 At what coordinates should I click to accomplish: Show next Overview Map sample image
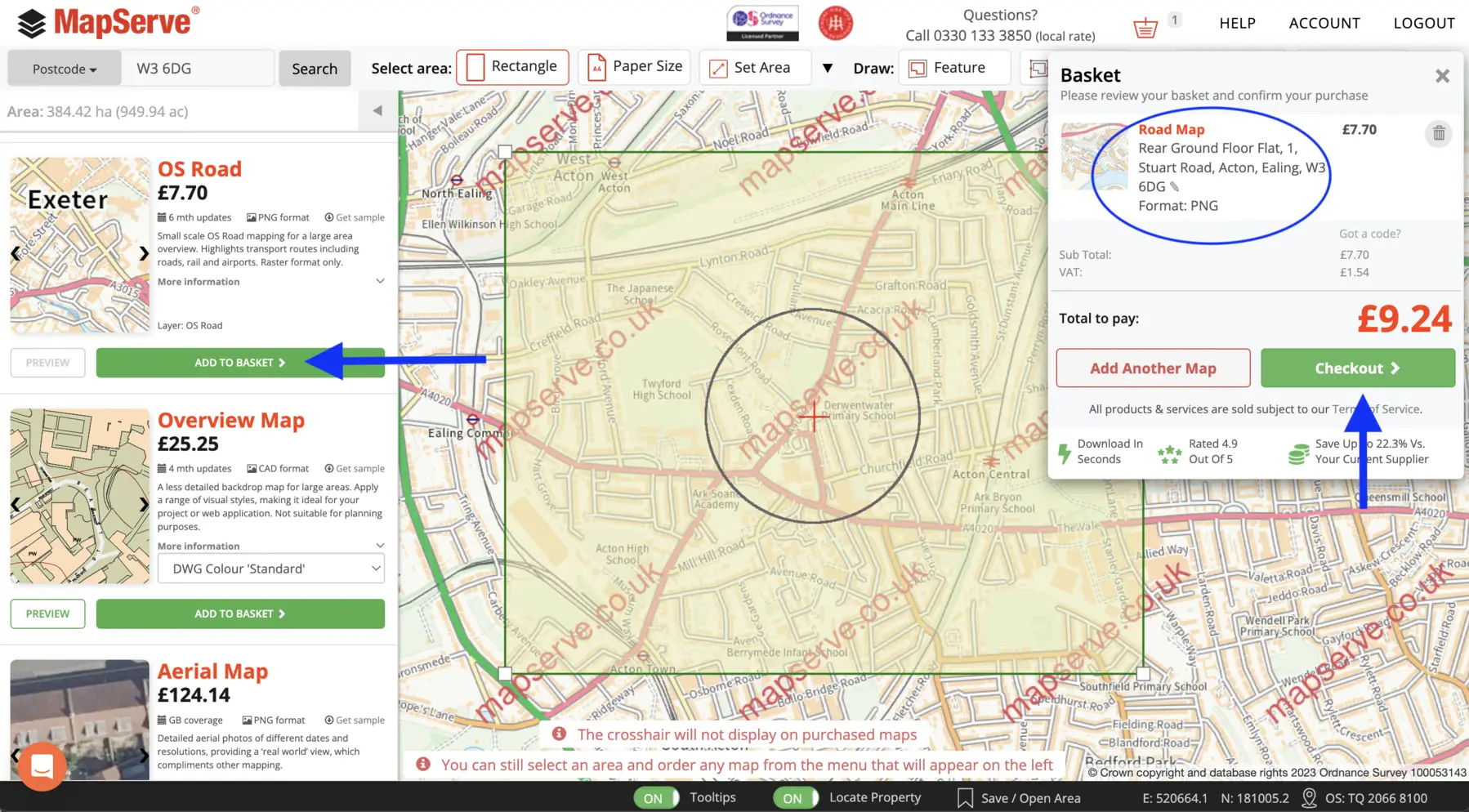click(144, 504)
